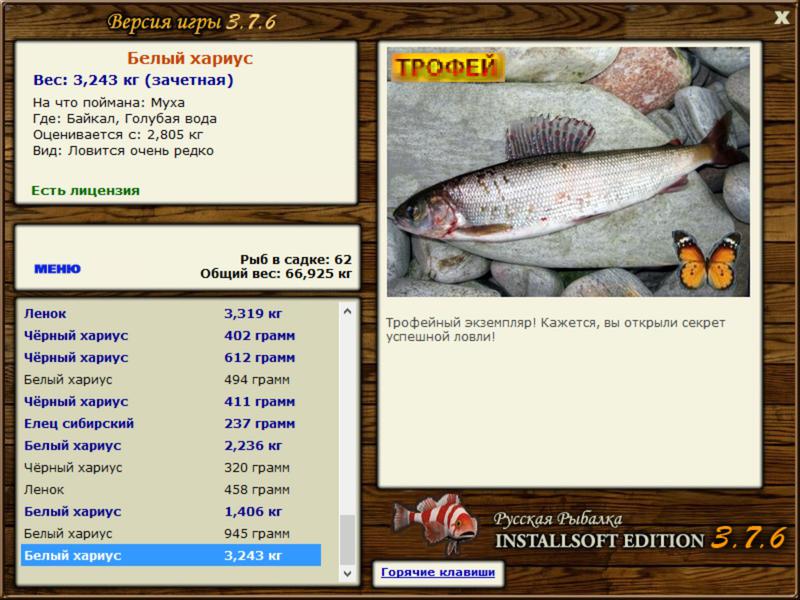The image size is (800, 600).
Task: Open the МЕНЮ button
Action: click(57, 269)
